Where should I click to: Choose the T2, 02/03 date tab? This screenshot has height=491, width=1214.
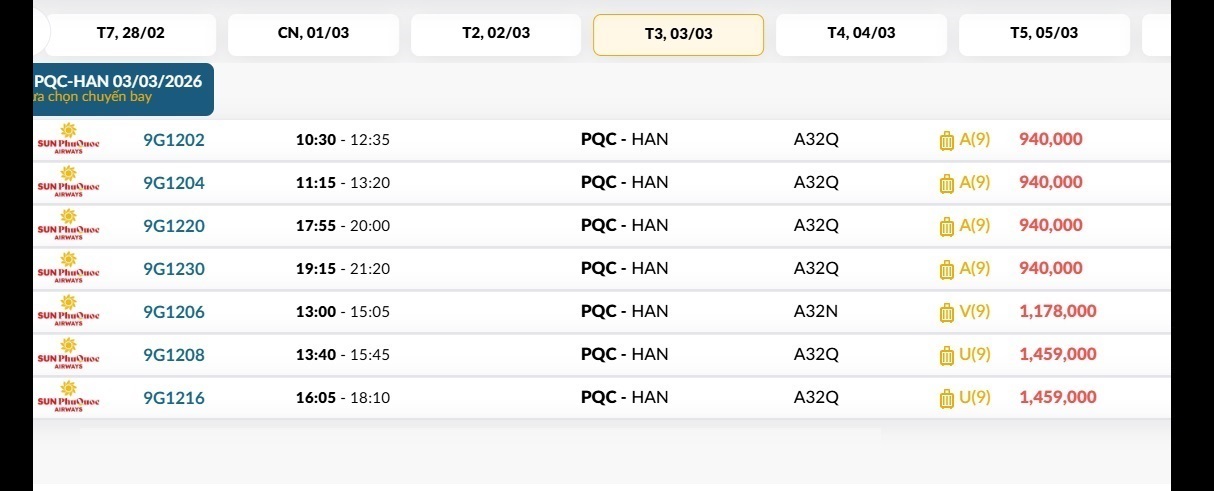pyautogui.click(x=496, y=33)
